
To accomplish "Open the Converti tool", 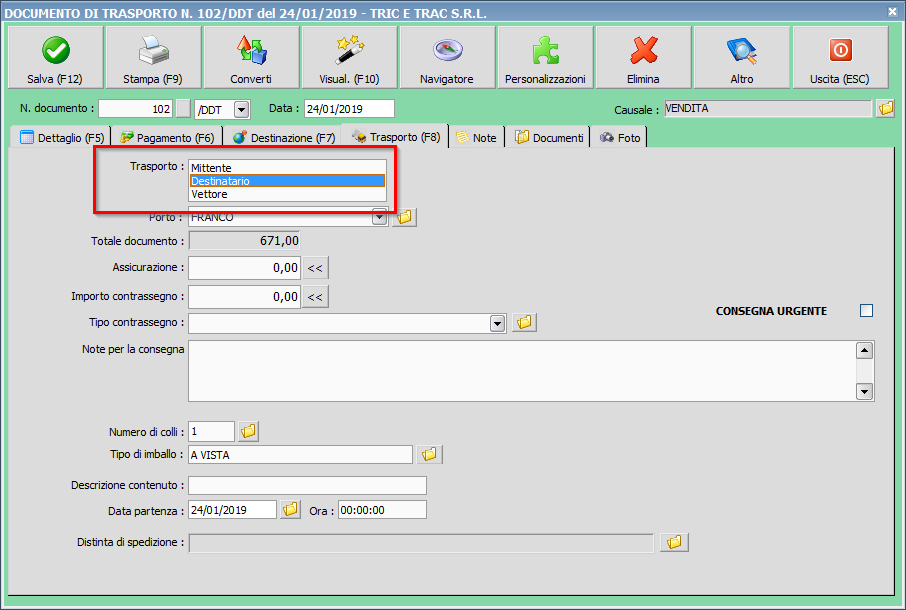I will coord(251,57).
